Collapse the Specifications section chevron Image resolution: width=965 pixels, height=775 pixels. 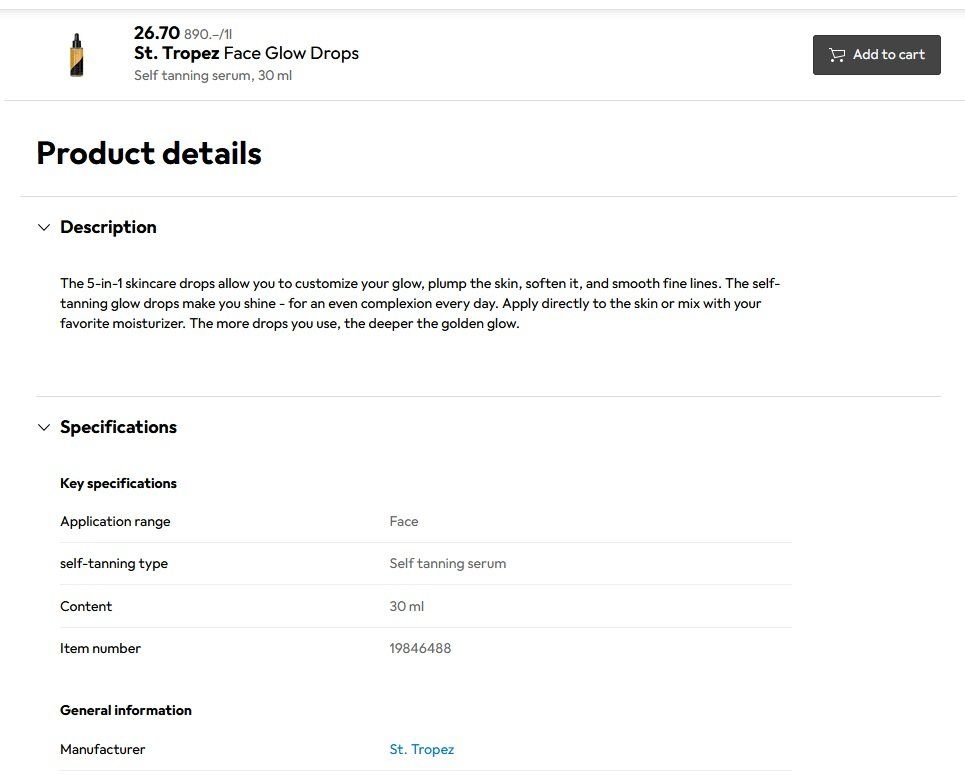click(44, 427)
